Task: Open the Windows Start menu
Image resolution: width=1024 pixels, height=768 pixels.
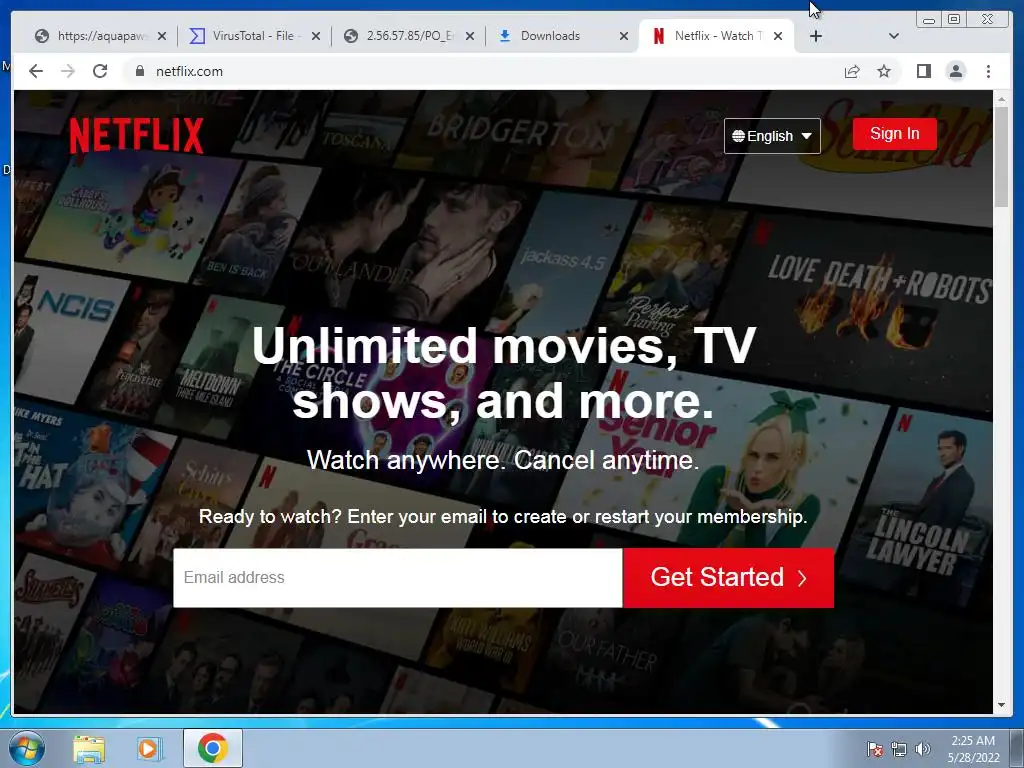Action: tap(26, 748)
